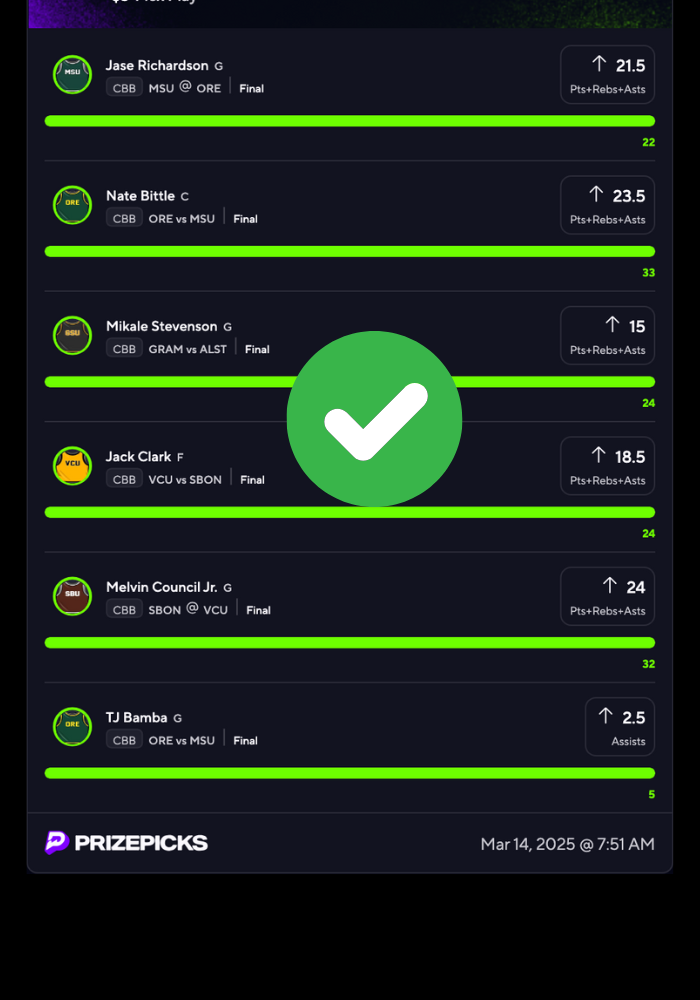Viewport: 700px width, 1000px height.
Task: Click the Mar 14, 2025 timestamp
Action: click(x=567, y=844)
